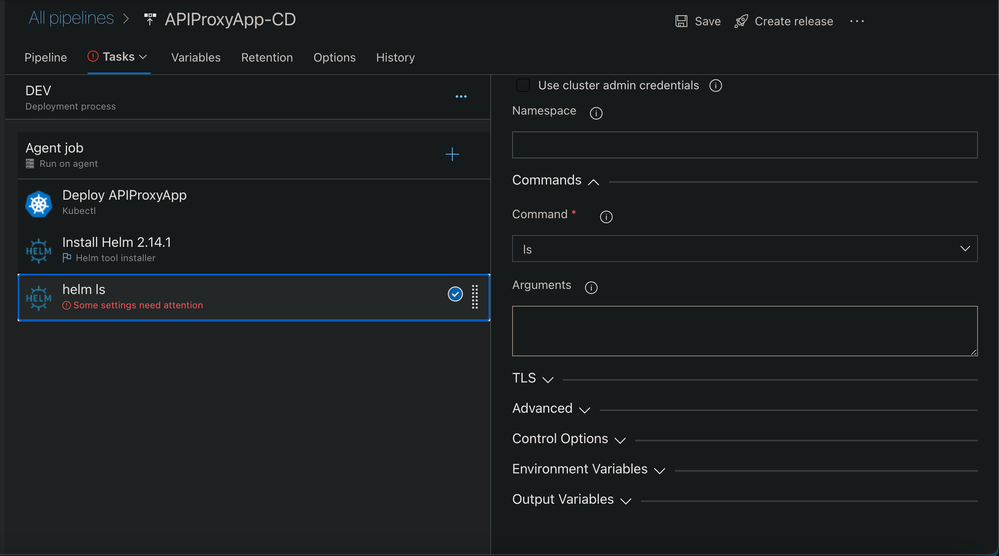Click the helm ls task drag handle
Screen dimensions: 999x556
point(475,297)
